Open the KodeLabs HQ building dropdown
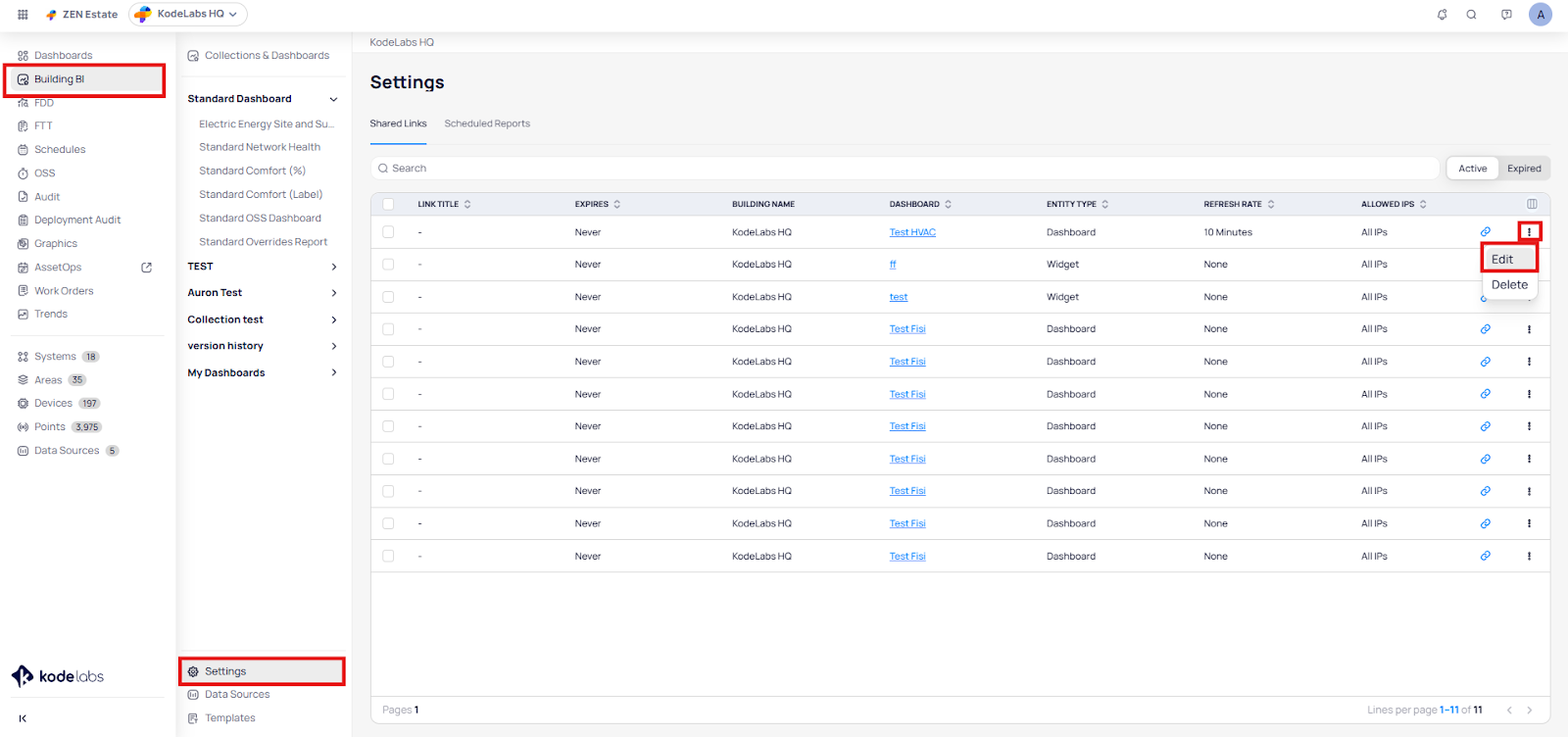 pos(188,15)
